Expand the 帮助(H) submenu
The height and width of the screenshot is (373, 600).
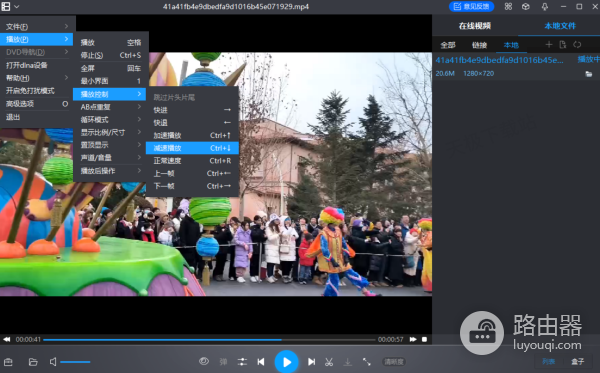[37, 78]
